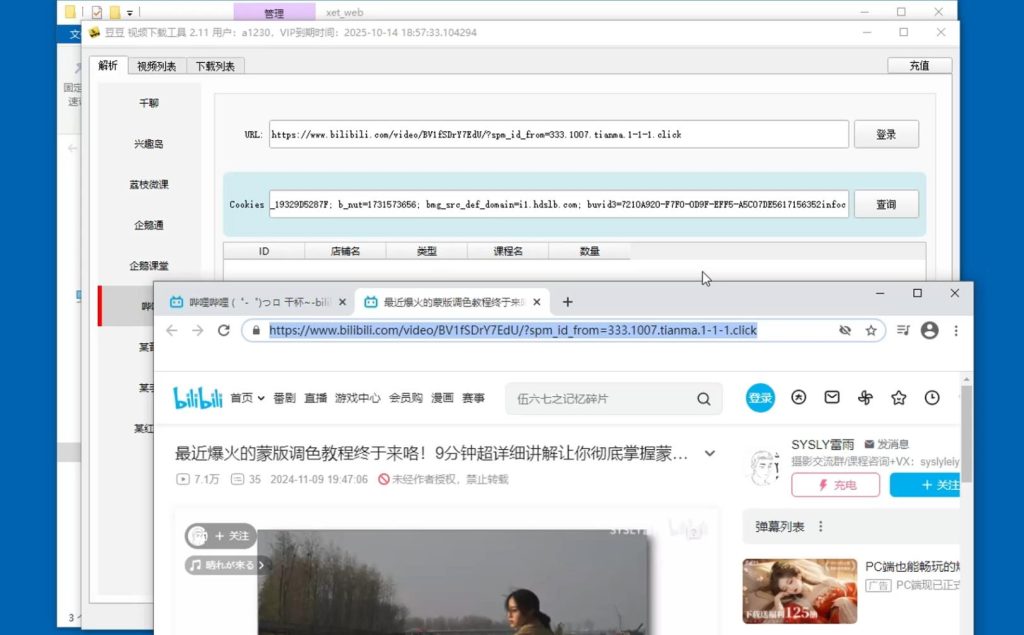This screenshot has width=1024, height=635.
Task: Open the 会员购 navigation link
Action: click(406, 398)
